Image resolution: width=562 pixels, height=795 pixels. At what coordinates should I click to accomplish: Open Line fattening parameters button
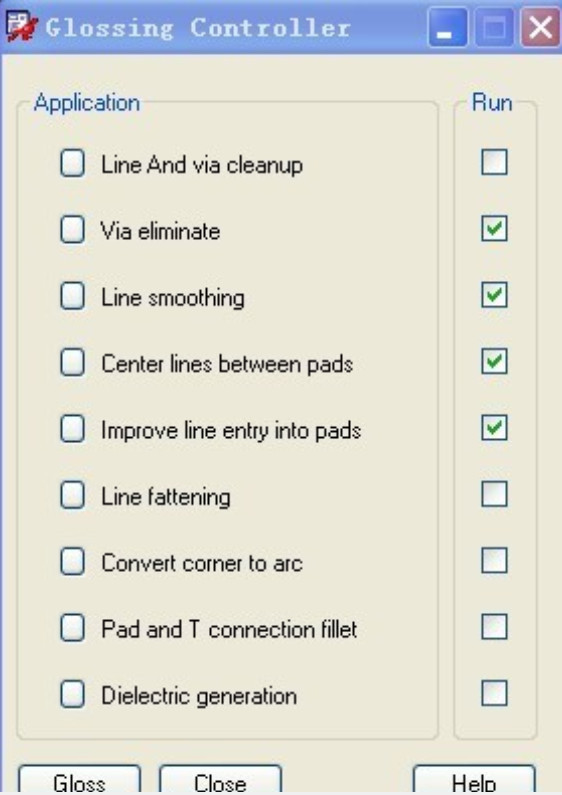click(73, 495)
